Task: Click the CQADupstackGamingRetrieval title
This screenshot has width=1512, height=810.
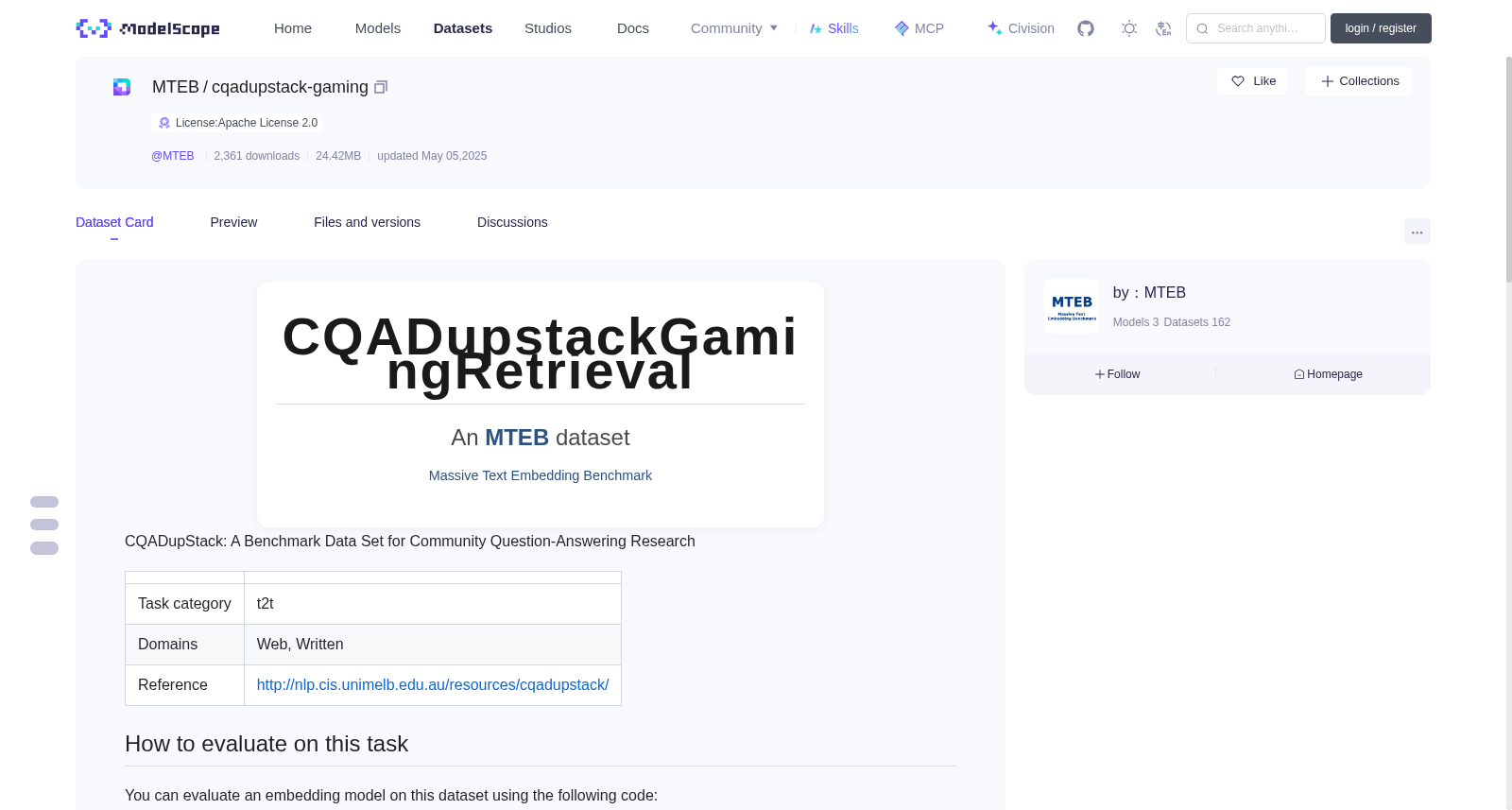Action: point(541,353)
